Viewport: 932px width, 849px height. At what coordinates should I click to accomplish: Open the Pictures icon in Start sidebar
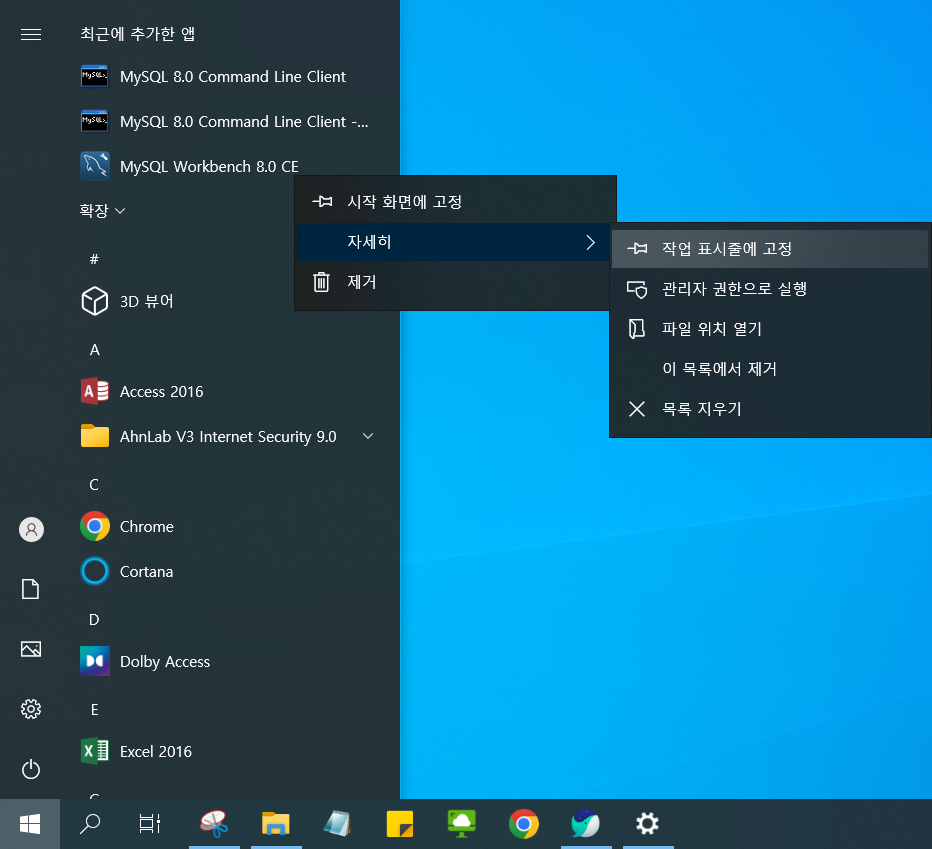31,649
